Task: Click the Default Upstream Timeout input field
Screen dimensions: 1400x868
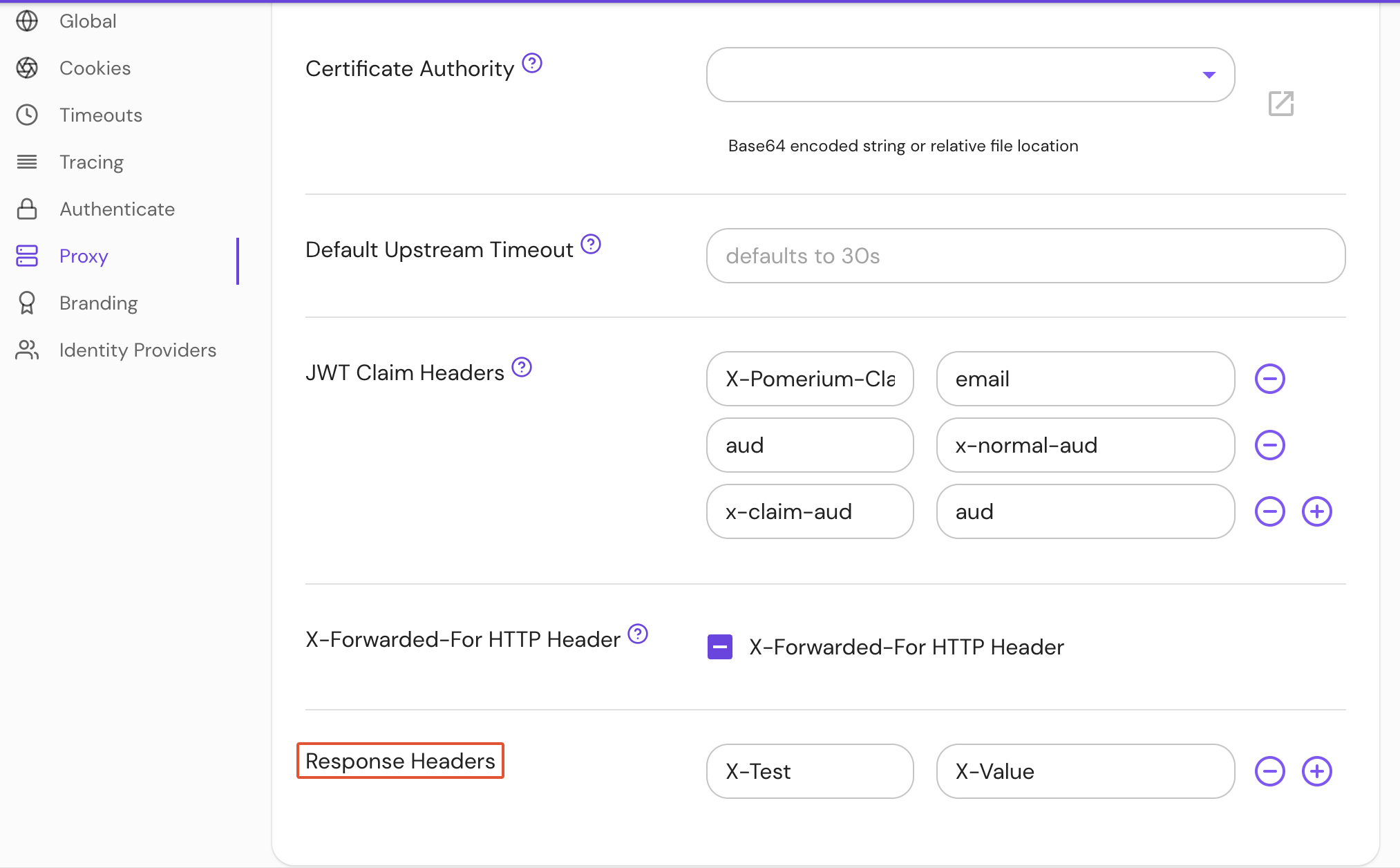Action: point(1025,256)
